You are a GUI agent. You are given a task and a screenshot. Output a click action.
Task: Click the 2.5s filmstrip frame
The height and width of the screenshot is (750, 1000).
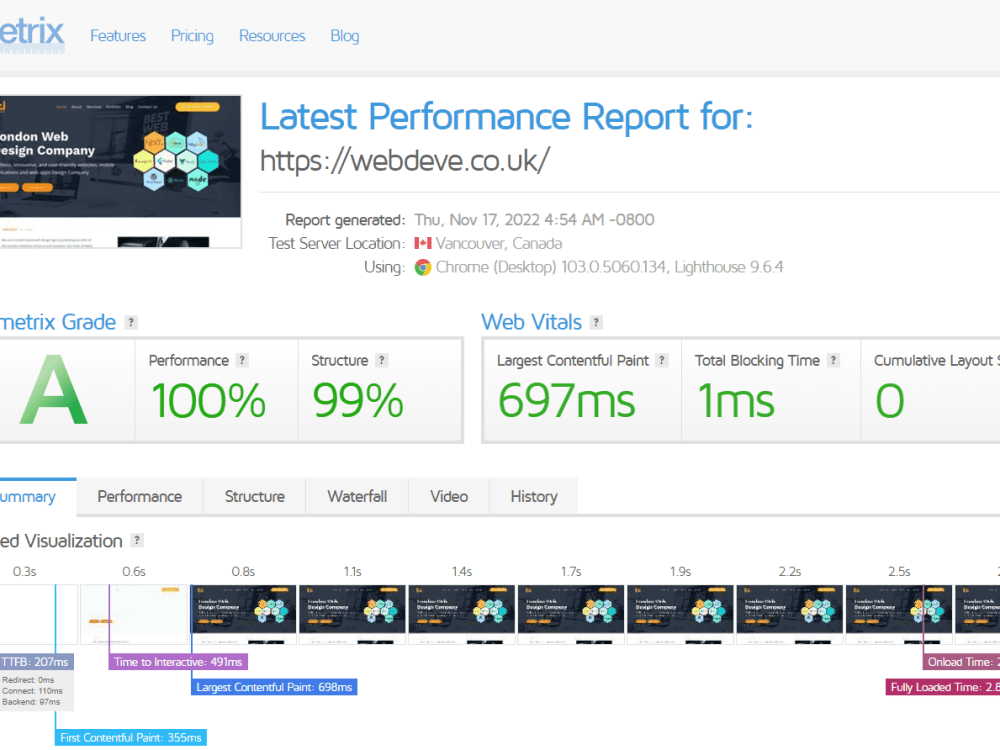point(899,614)
